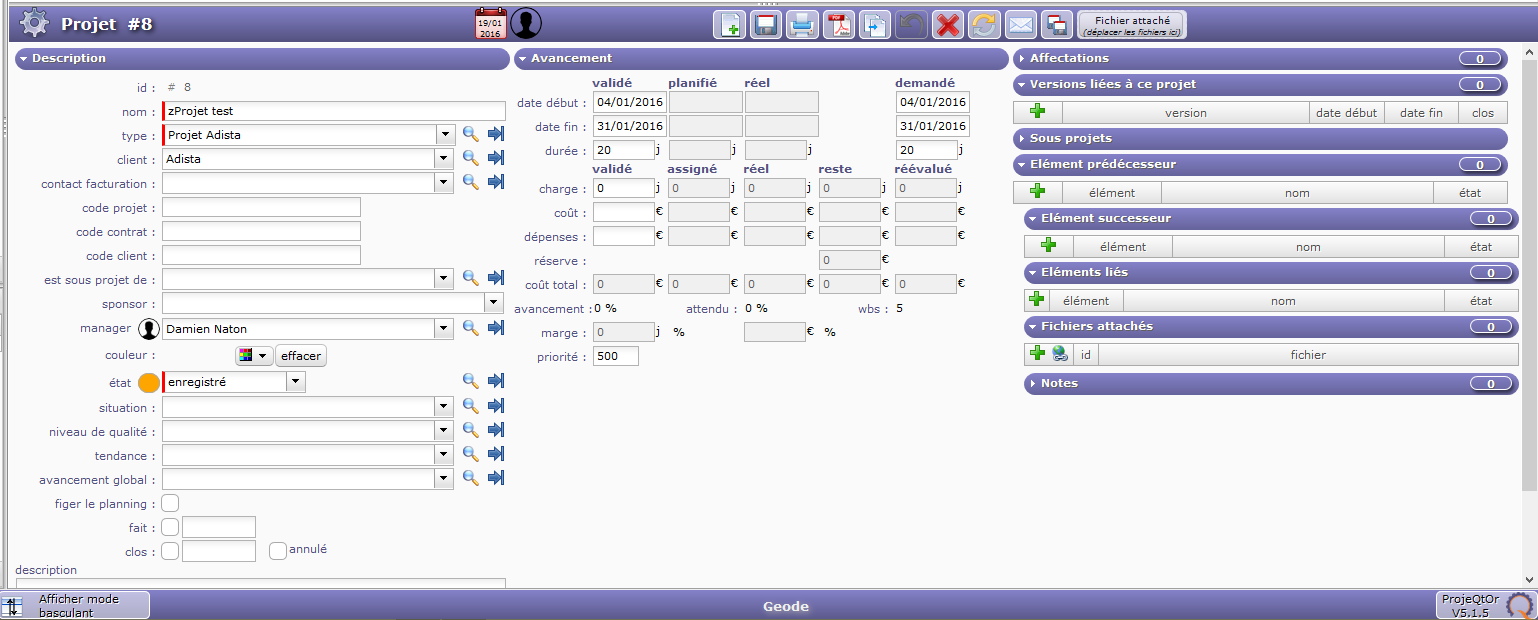
Task: Click the code client input field
Action: (261, 255)
